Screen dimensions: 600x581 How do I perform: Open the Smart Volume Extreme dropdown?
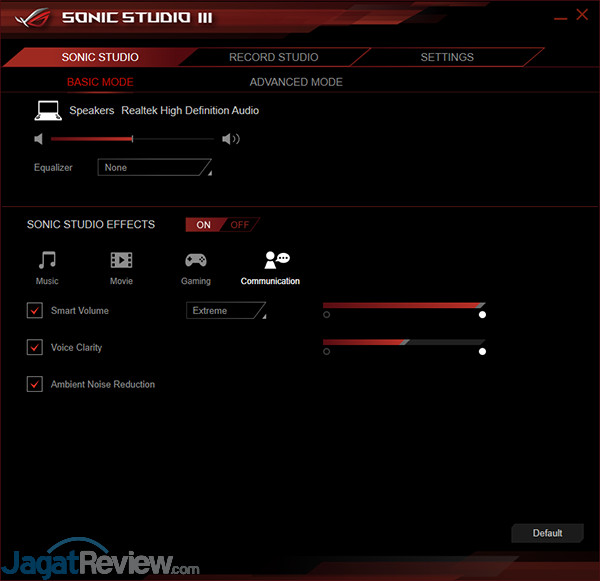pyautogui.click(x=226, y=310)
